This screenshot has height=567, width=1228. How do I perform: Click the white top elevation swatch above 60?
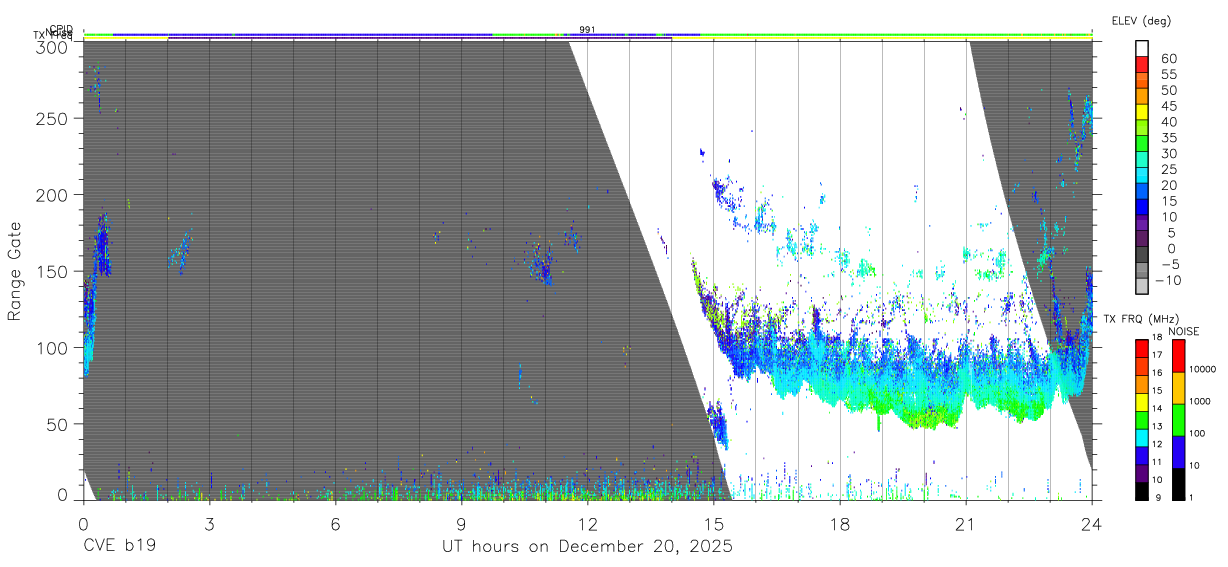click(1142, 50)
